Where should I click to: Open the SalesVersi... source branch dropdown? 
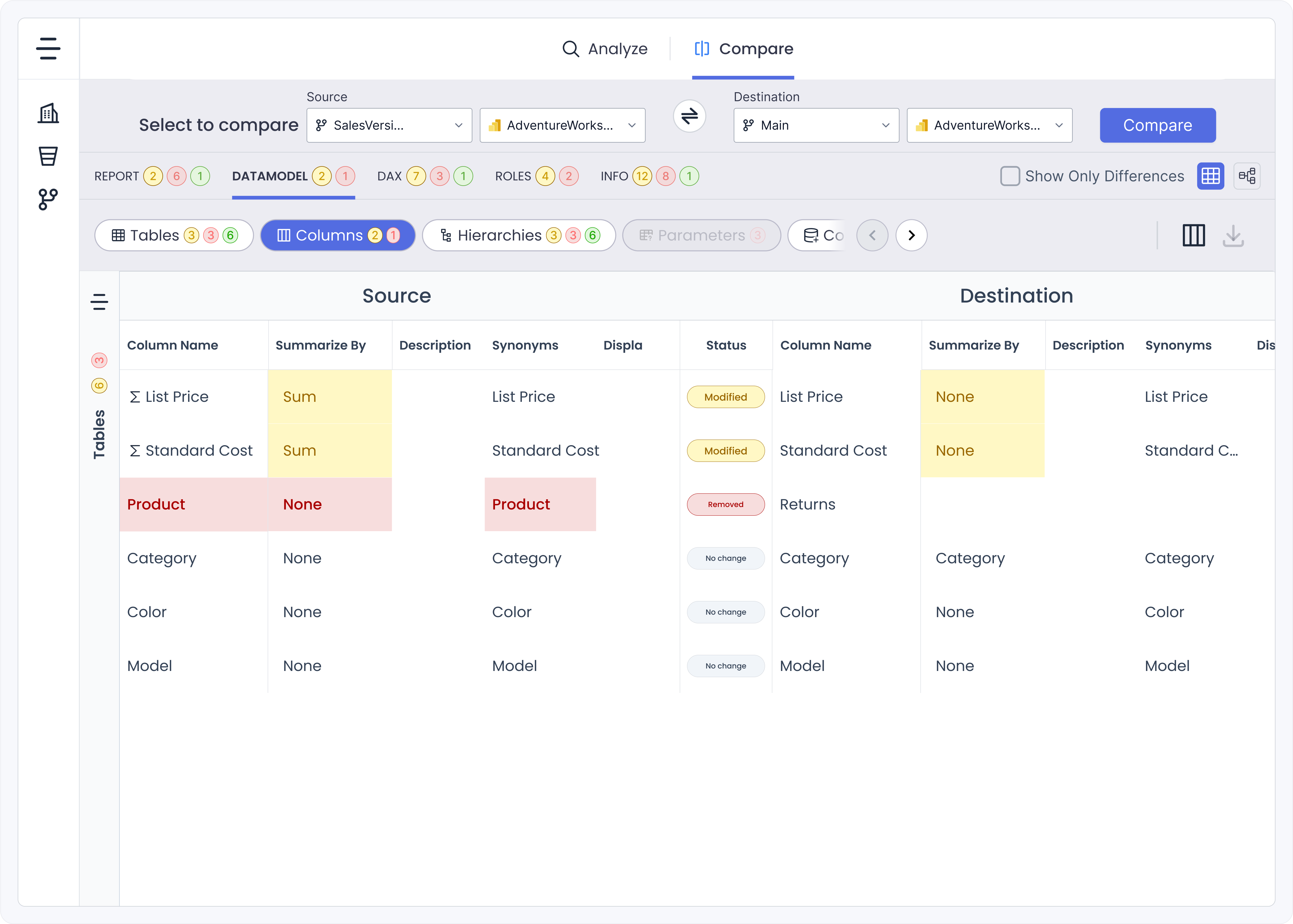pos(389,125)
